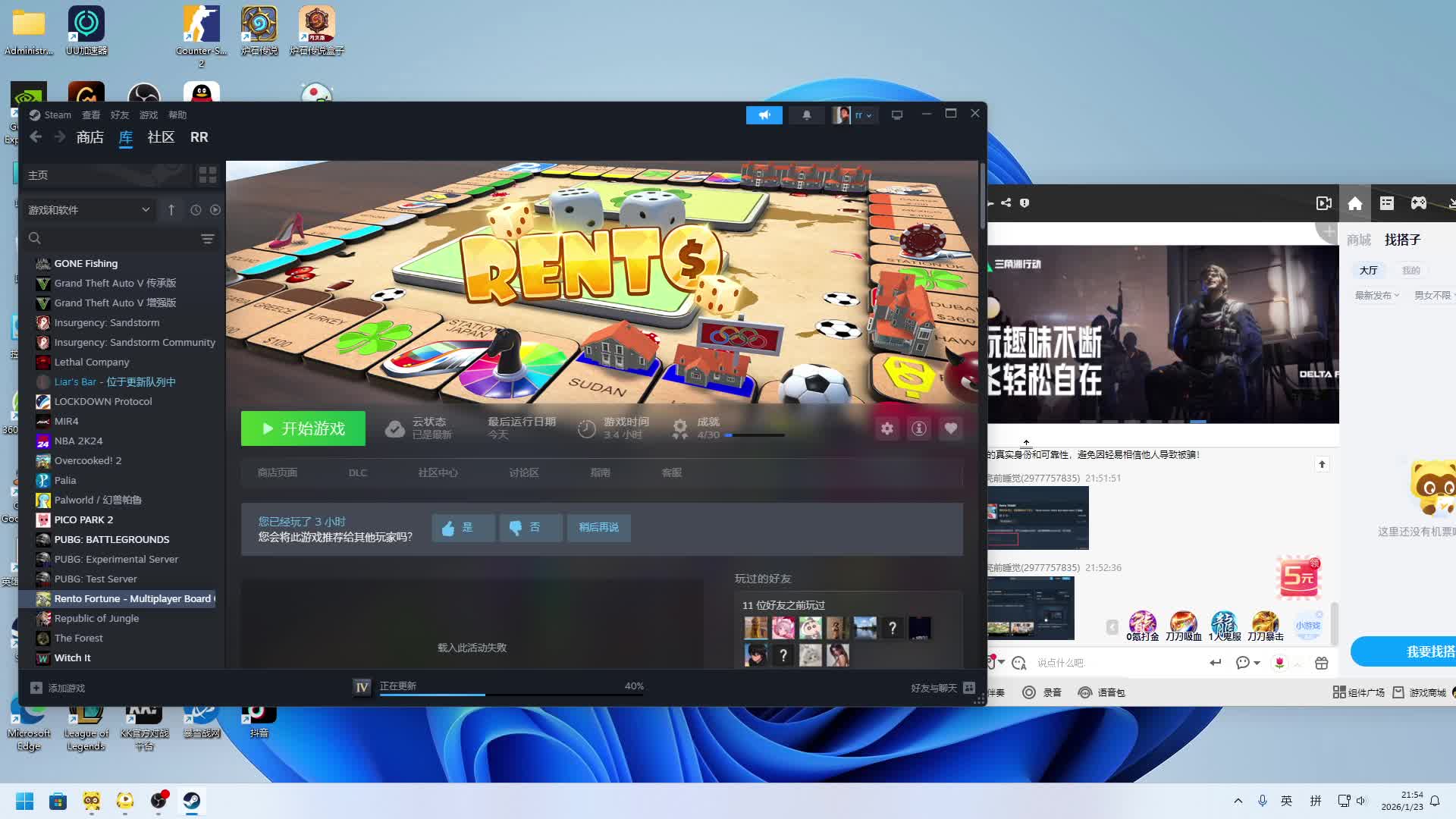Click 稍后再说 on the review prompt
Image resolution: width=1456 pixels, height=819 pixels.
point(598,528)
